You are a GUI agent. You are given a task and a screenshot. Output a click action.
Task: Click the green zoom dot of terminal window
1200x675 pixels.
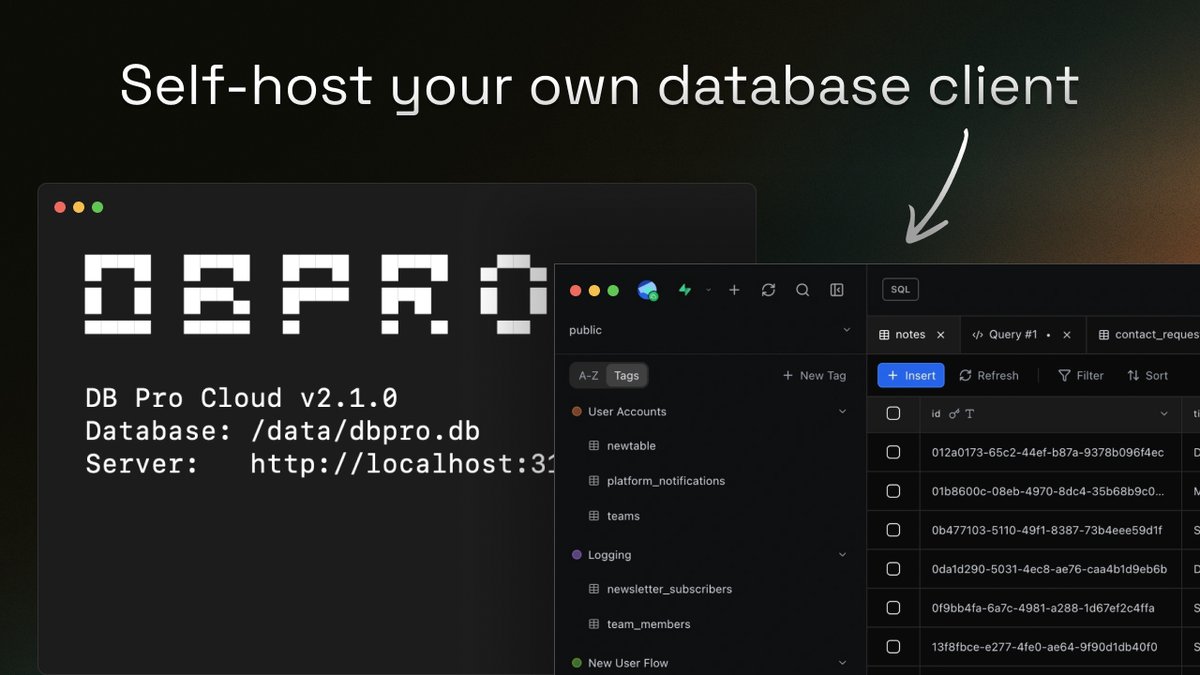[x=98, y=207]
